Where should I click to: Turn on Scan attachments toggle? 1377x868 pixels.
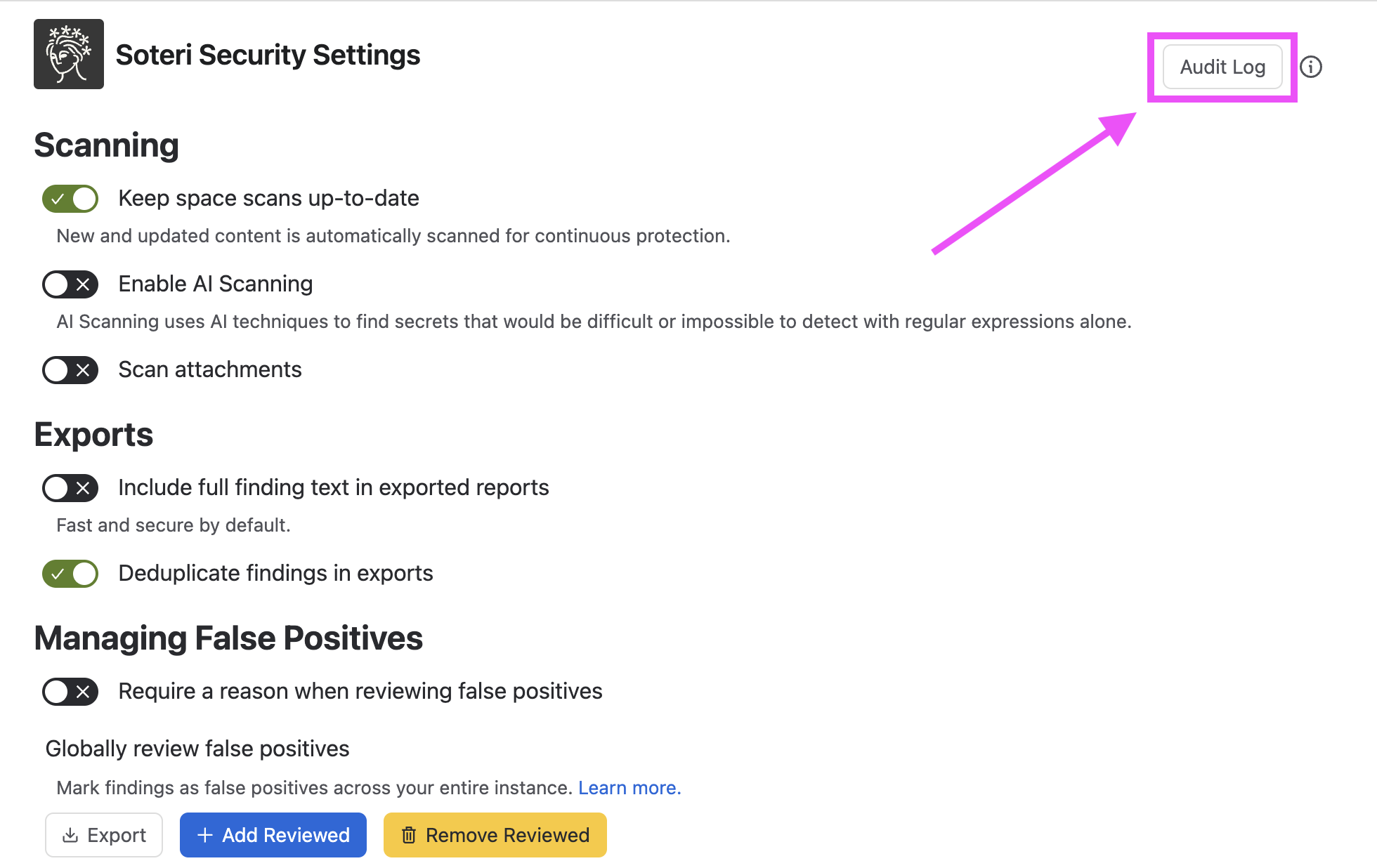tap(70, 370)
